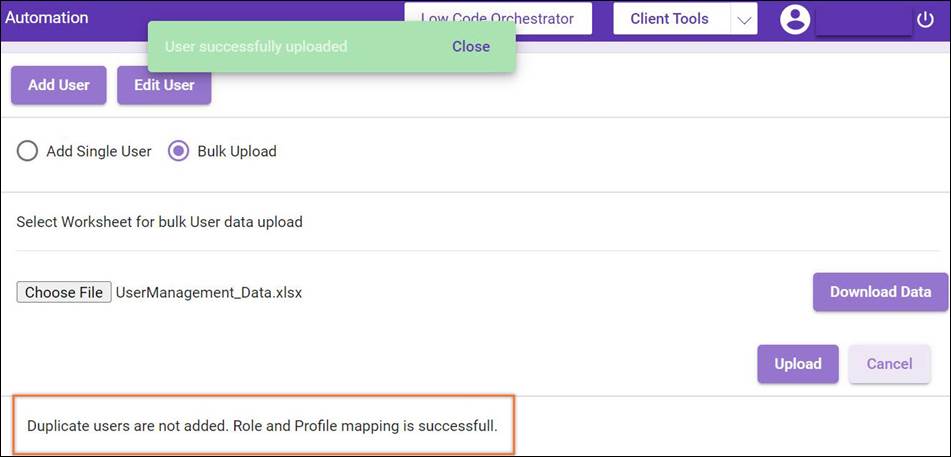
Task: Click the UserManagement_Data.xlsx file name
Action: coord(209,293)
